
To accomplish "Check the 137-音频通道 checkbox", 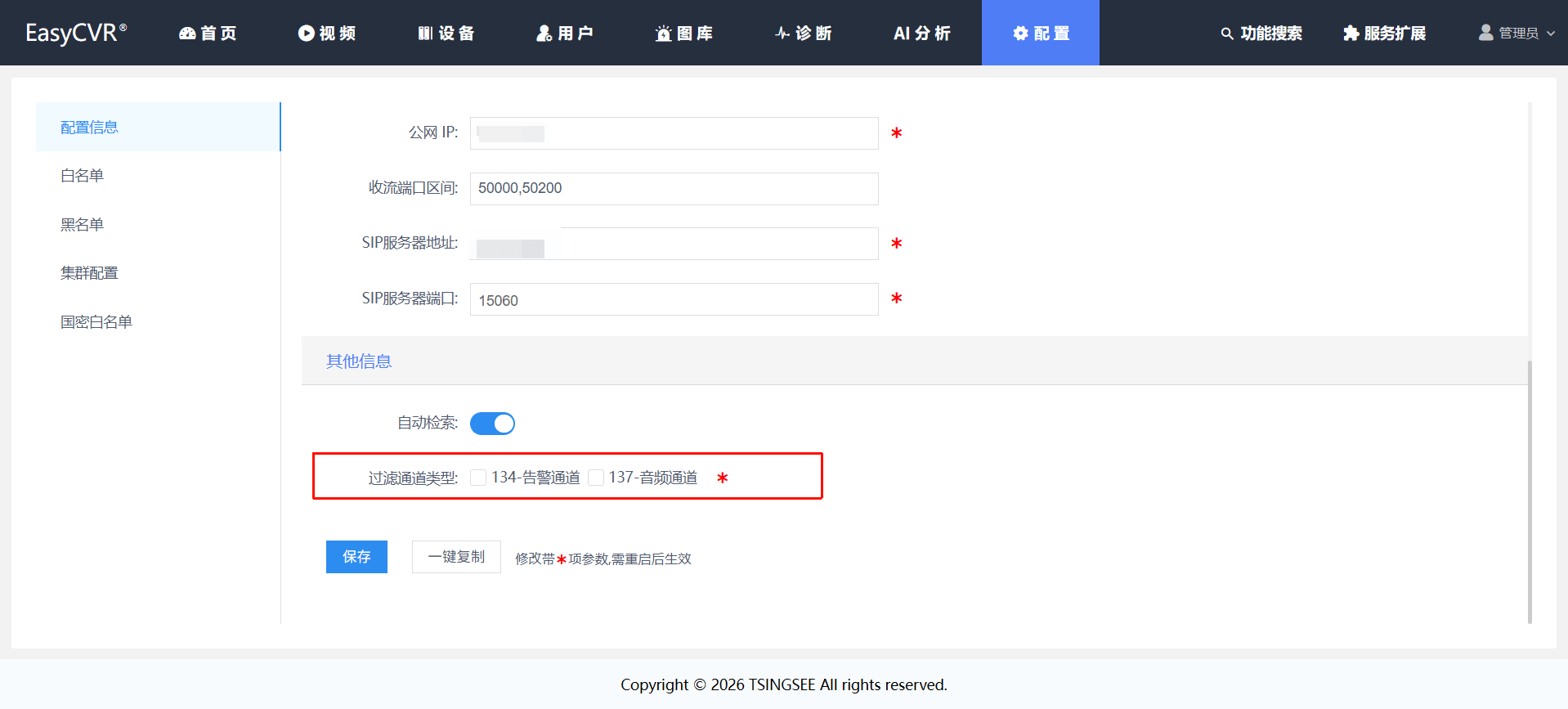I will coord(596,478).
